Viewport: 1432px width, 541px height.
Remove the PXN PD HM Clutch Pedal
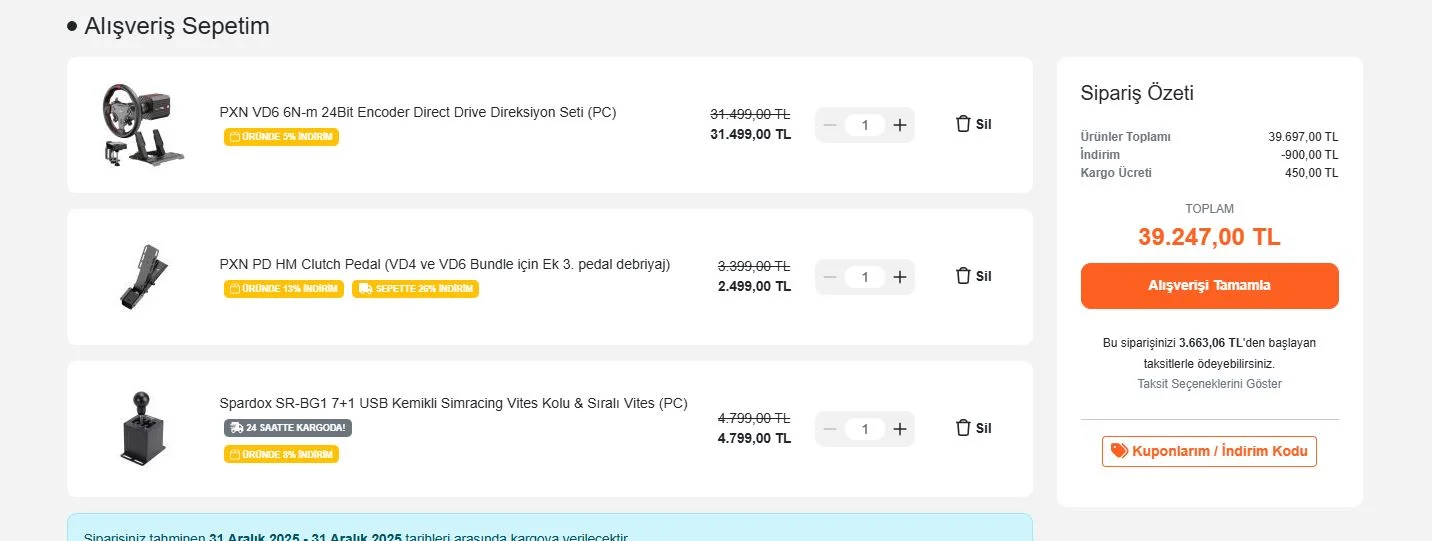[x=973, y=276]
